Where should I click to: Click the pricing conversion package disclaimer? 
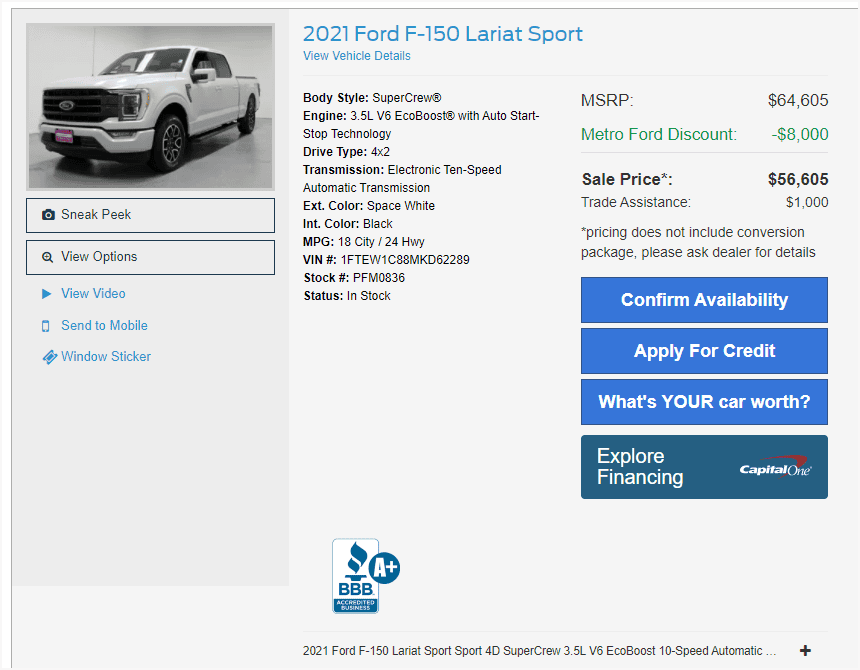[698, 242]
